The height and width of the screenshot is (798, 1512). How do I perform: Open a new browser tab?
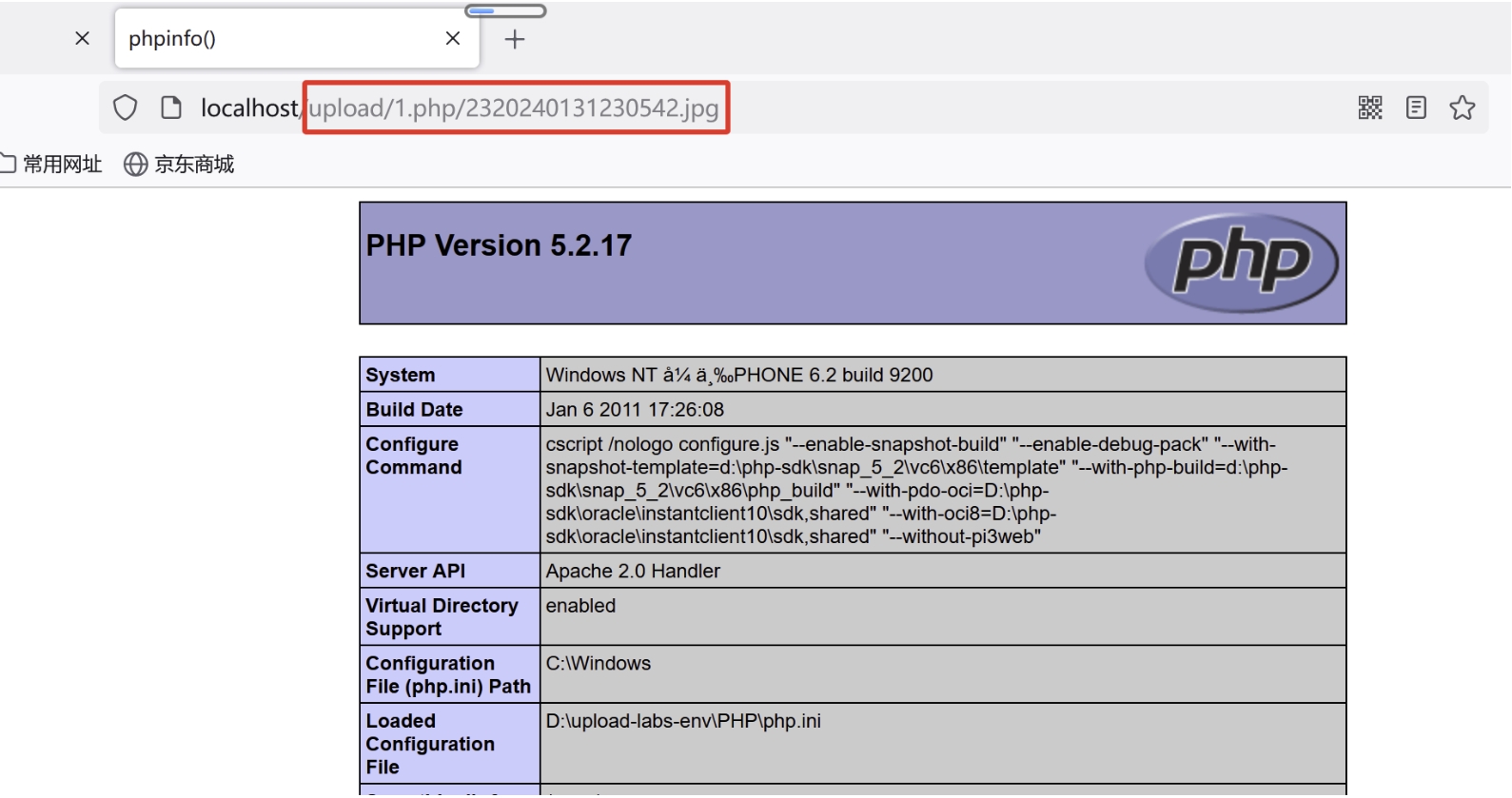[x=515, y=39]
